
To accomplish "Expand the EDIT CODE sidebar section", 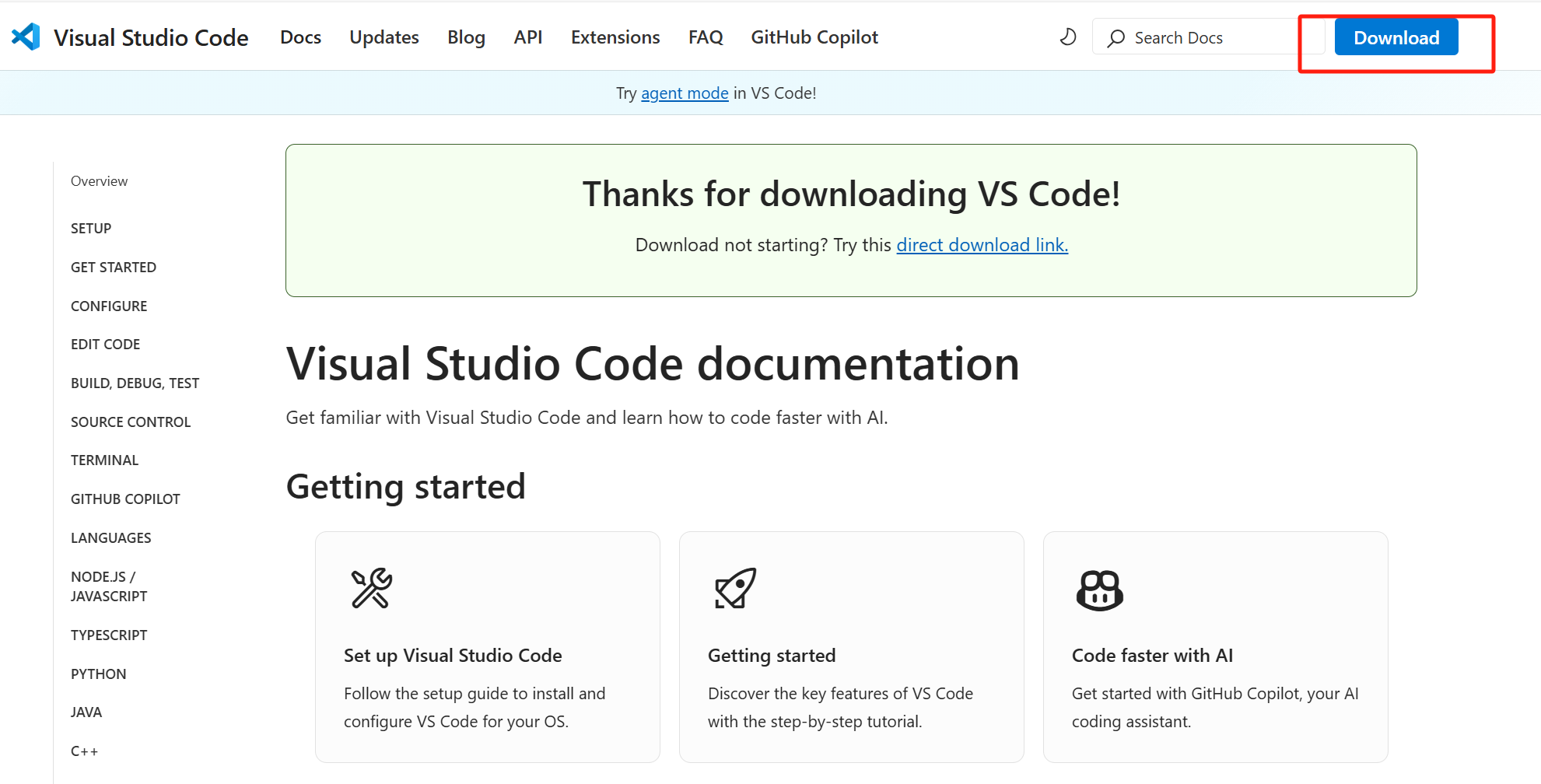I will pyautogui.click(x=105, y=345).
